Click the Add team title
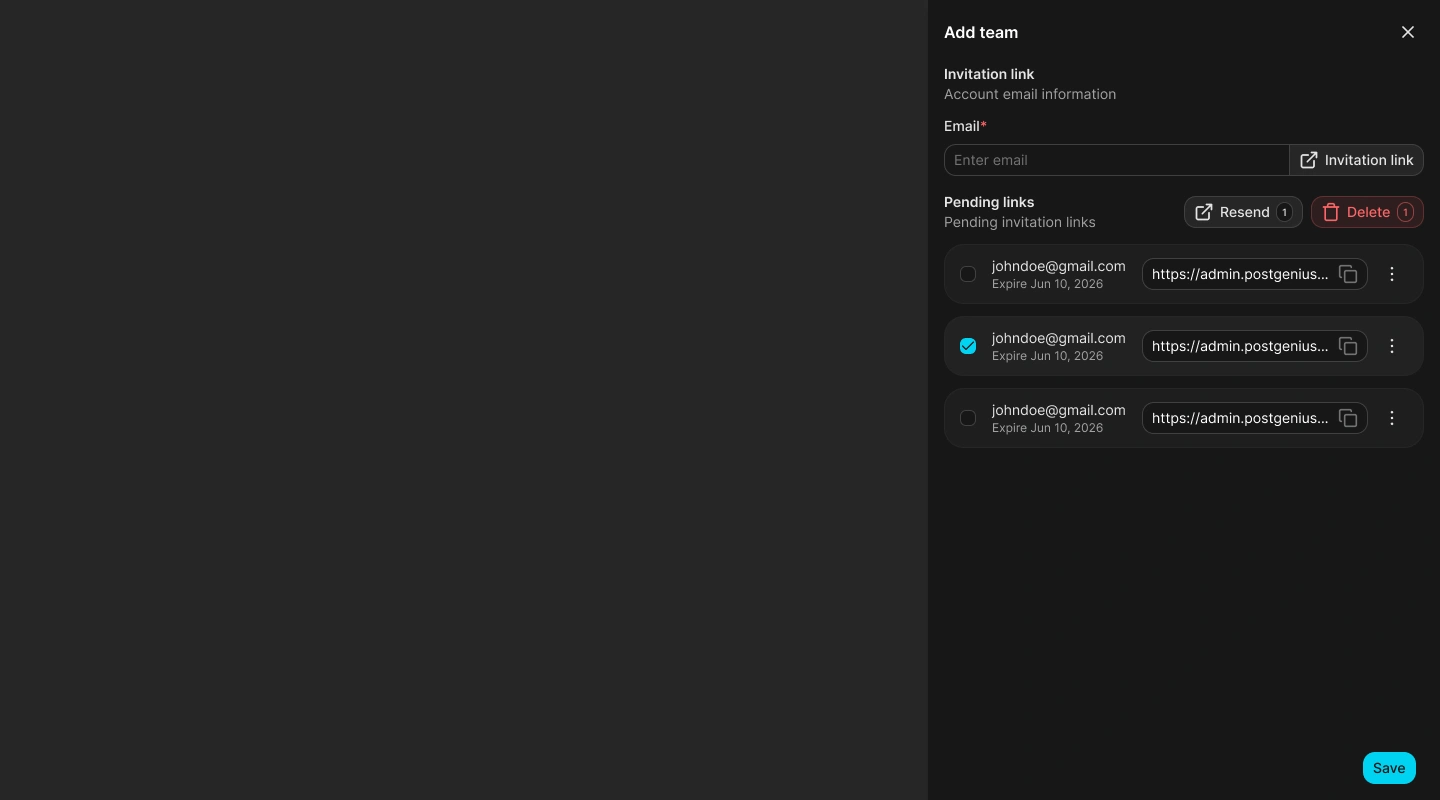Viewport: 1440px width, 800px height. point(981,32)
